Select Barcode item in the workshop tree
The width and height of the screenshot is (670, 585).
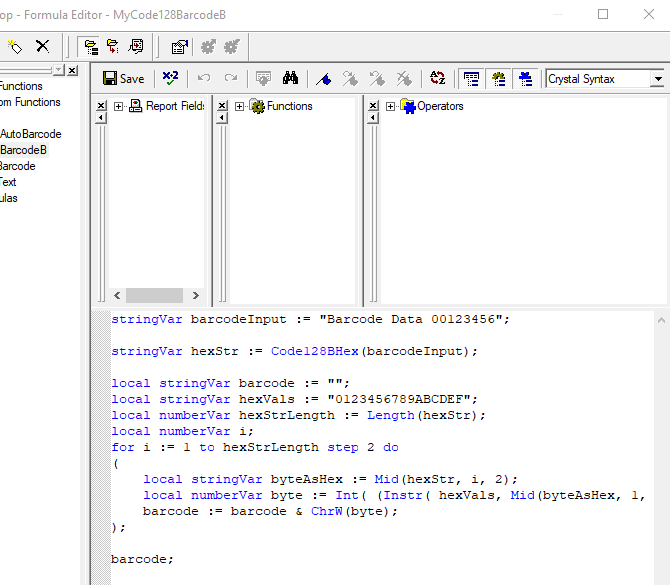[x=18, y=166]
